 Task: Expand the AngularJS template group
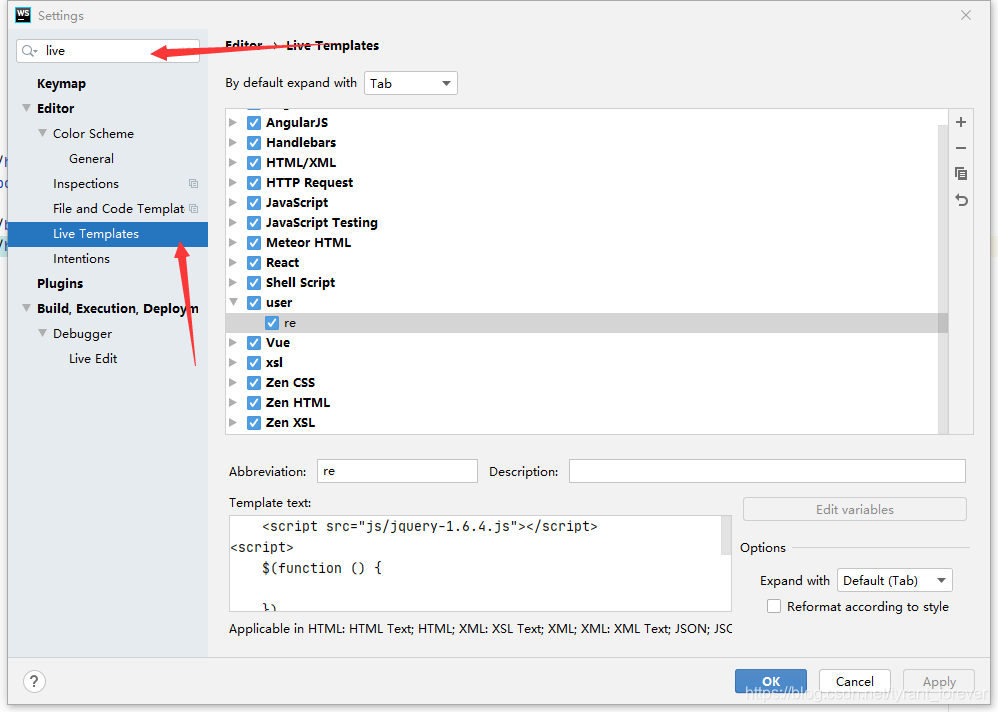[x=233, y=122]
